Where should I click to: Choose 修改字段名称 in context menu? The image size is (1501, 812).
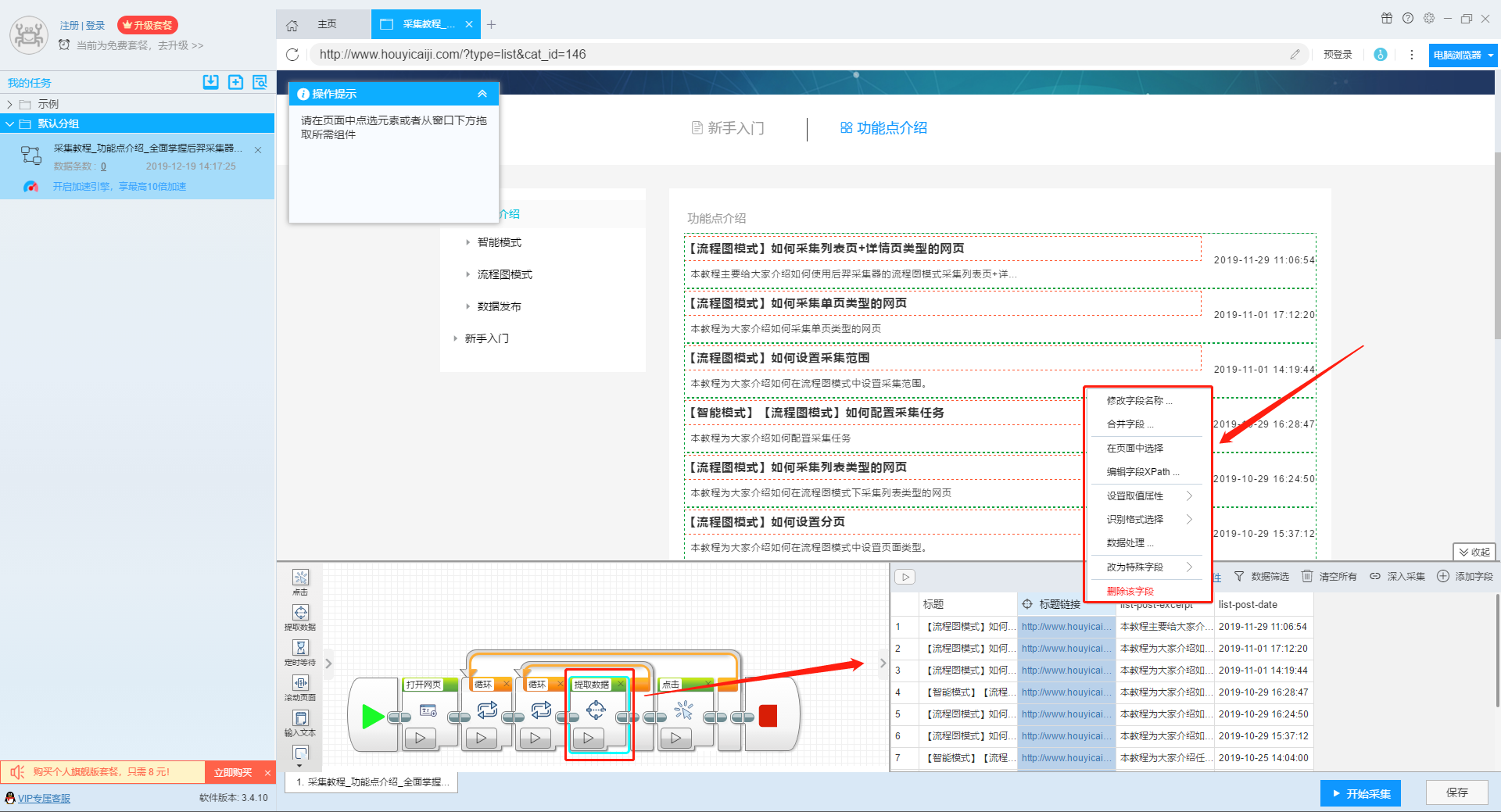pos(1139,400)
